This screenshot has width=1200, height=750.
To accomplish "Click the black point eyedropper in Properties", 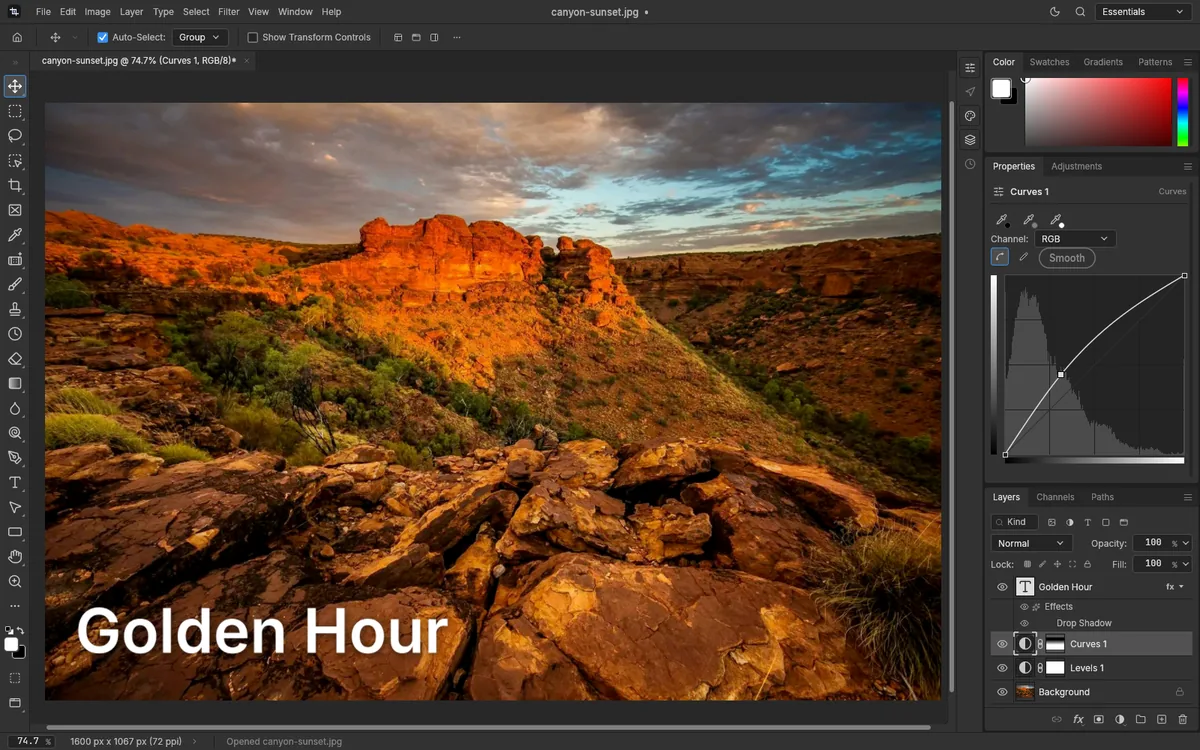I will 1001,220.
